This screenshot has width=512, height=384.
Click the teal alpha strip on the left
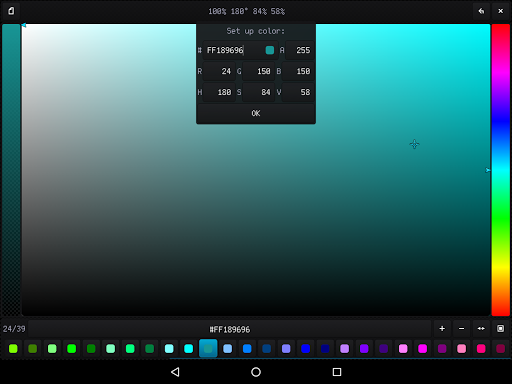(x=11, y=170)
